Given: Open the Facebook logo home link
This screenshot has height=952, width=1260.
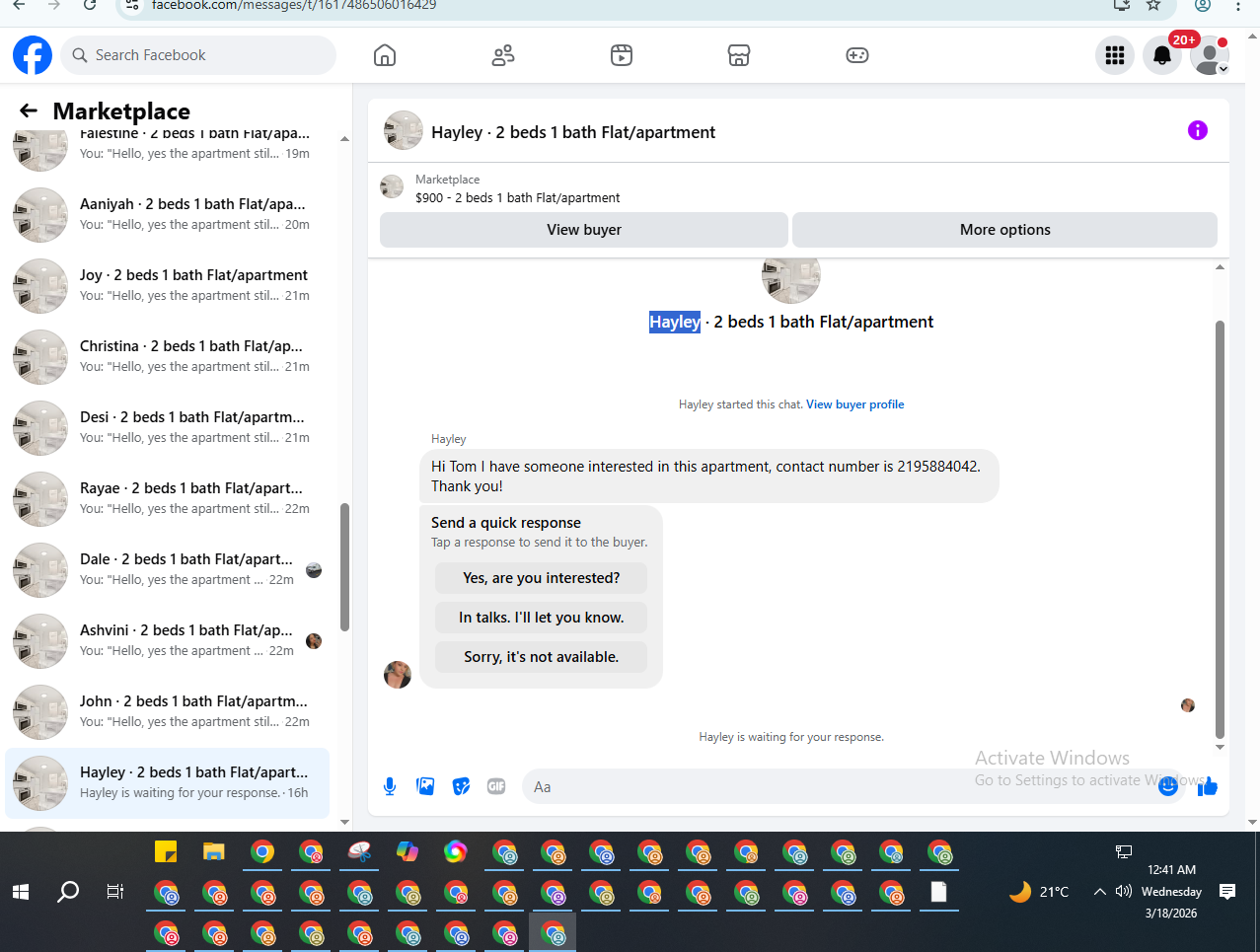Looking at the screenshot, I should (33, 55).
